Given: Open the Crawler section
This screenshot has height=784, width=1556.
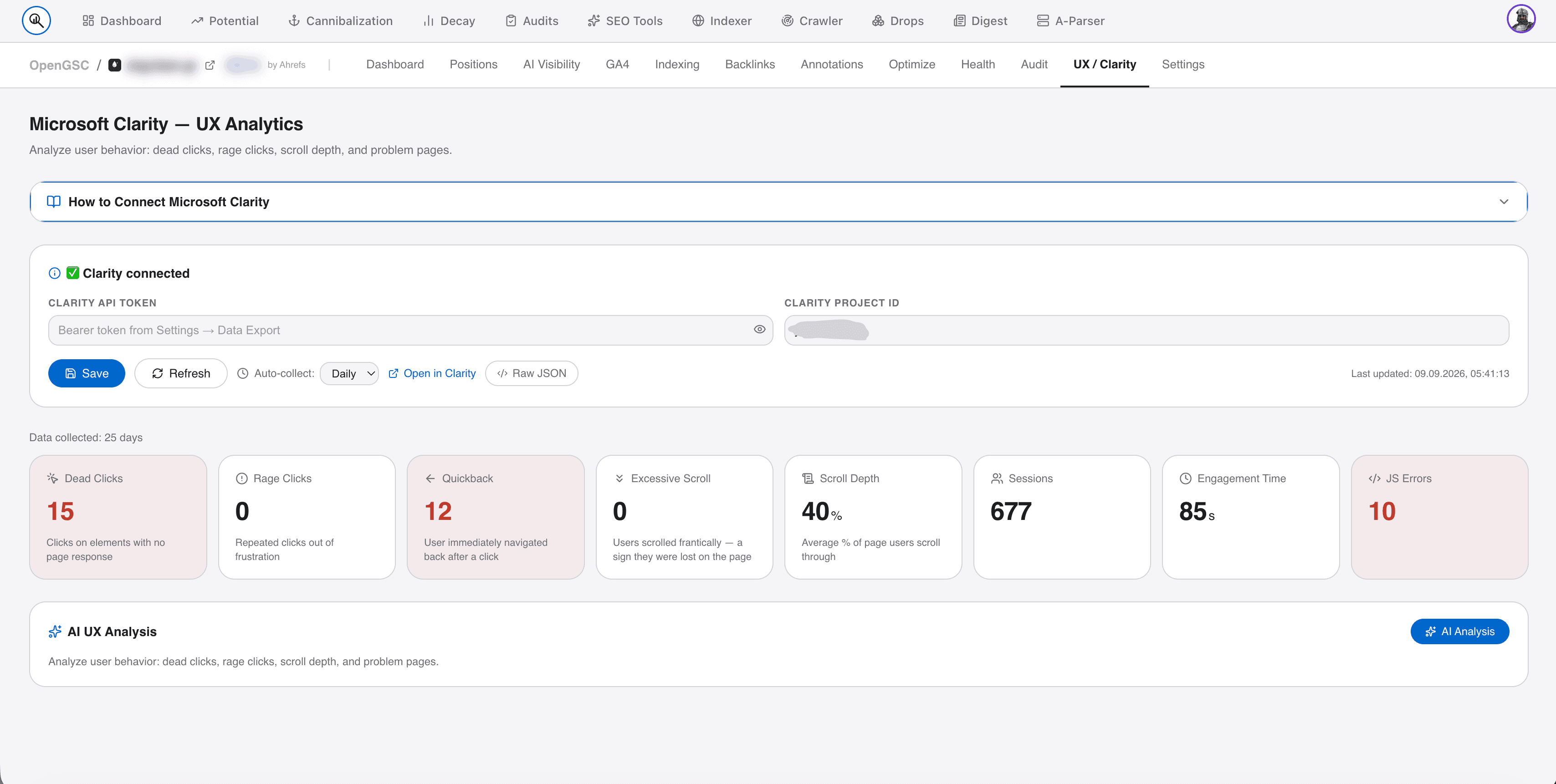Looking at the screenshot, I should (x=812, y=21).
